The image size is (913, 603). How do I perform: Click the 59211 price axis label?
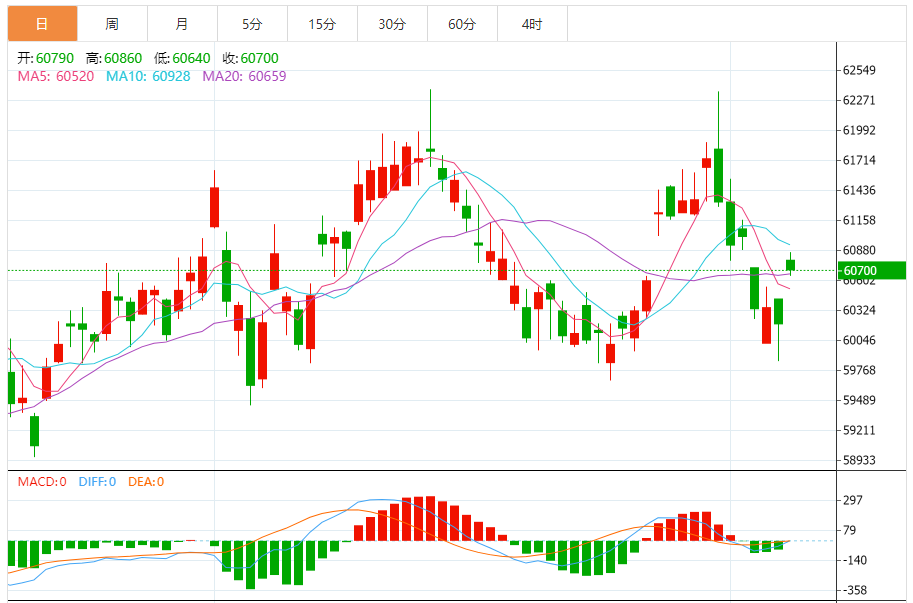click(x=859, y=431)
